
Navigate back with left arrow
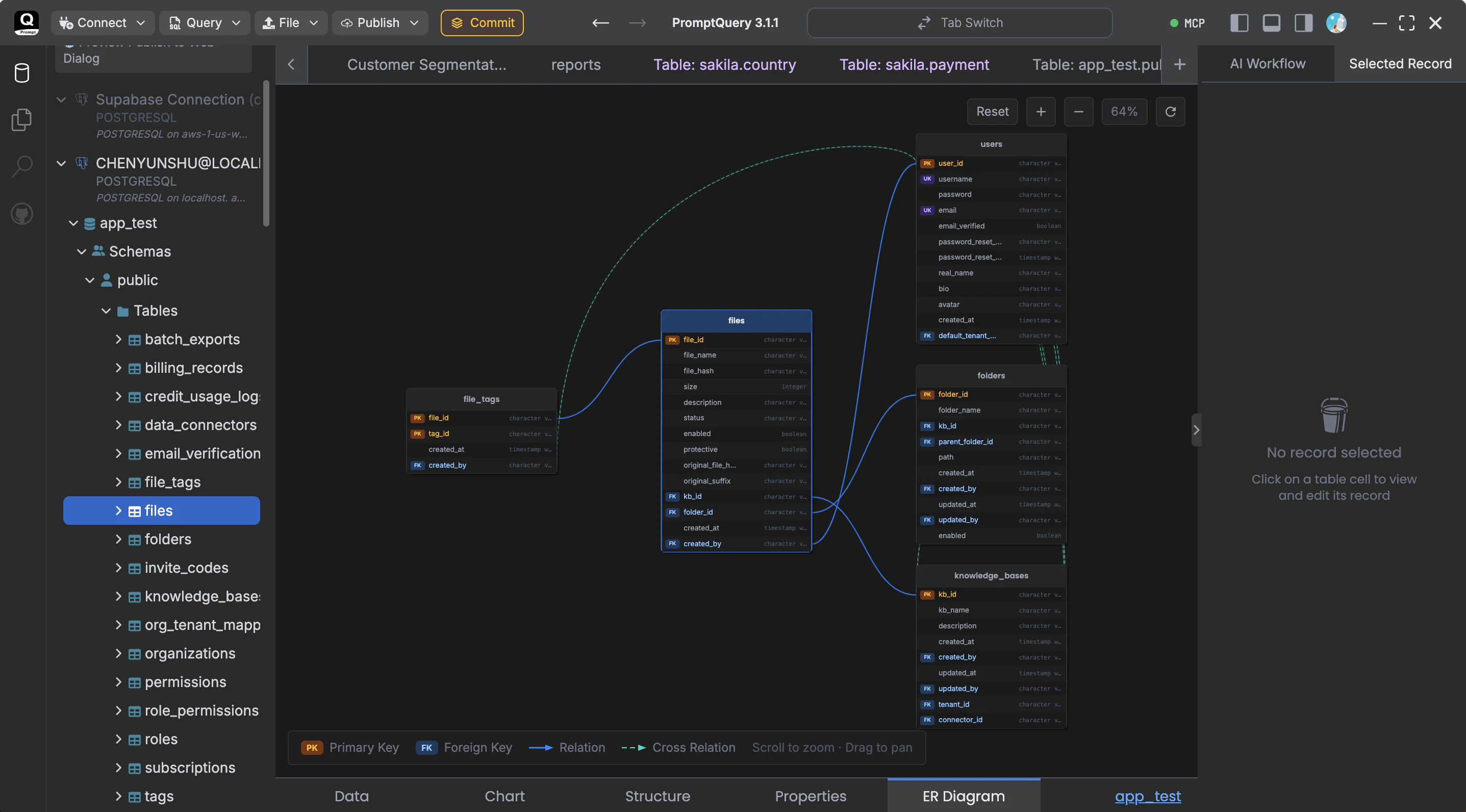(600, 23)
